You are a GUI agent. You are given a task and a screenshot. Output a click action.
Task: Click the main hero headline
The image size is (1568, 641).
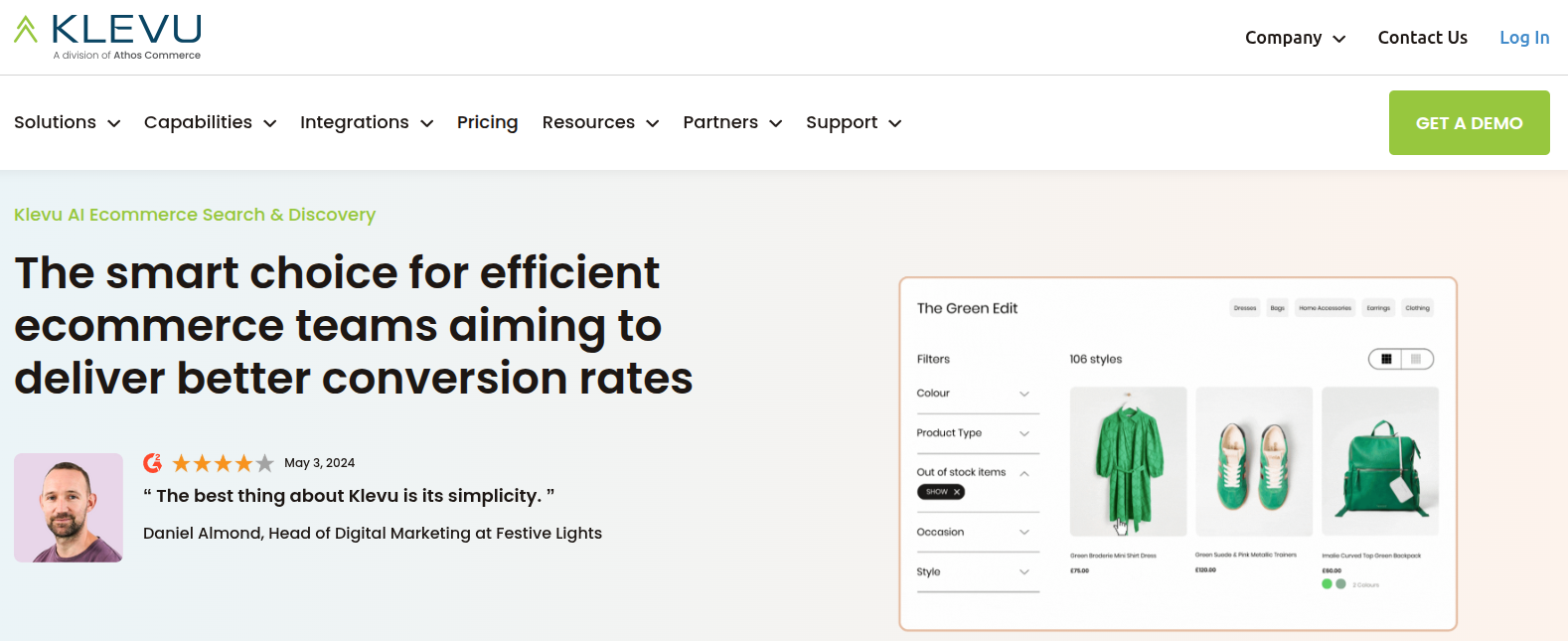click(354, 325)
